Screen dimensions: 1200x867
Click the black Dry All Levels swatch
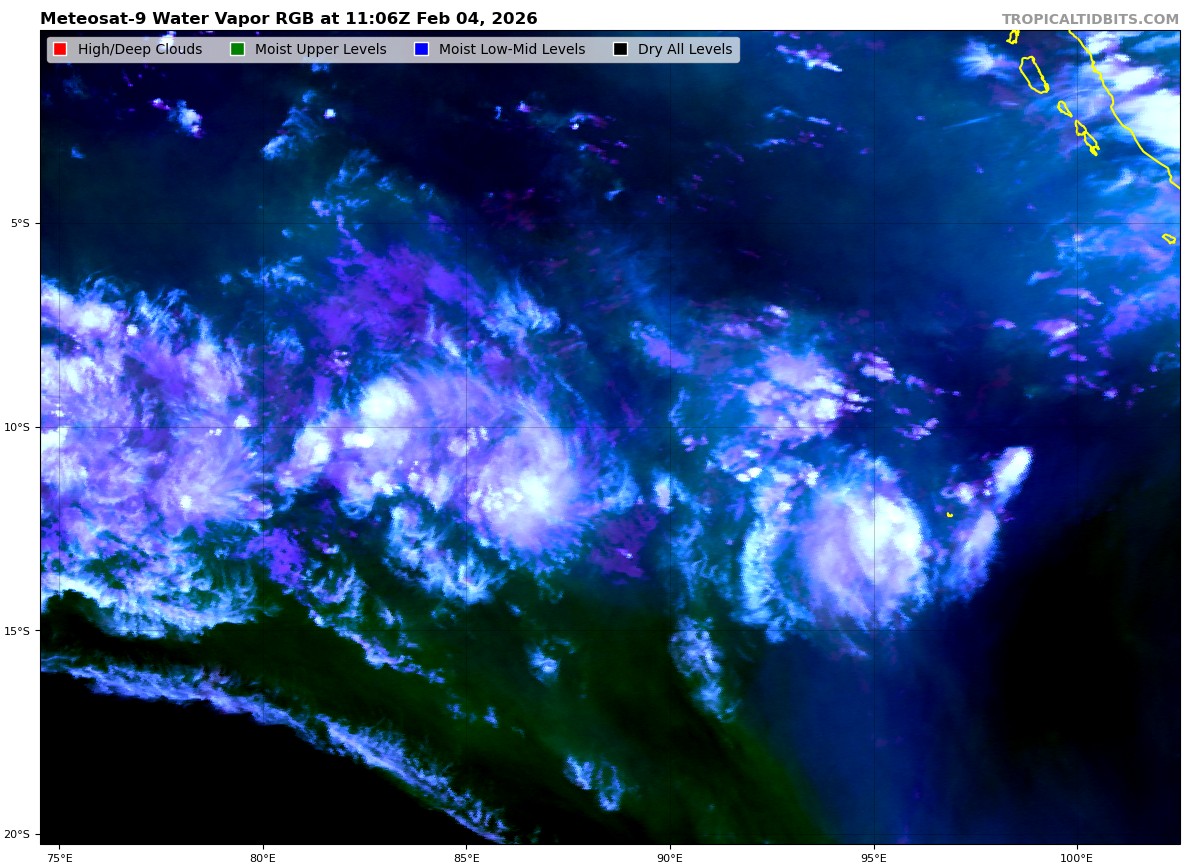pyautogui.click(x=620, y=50)
